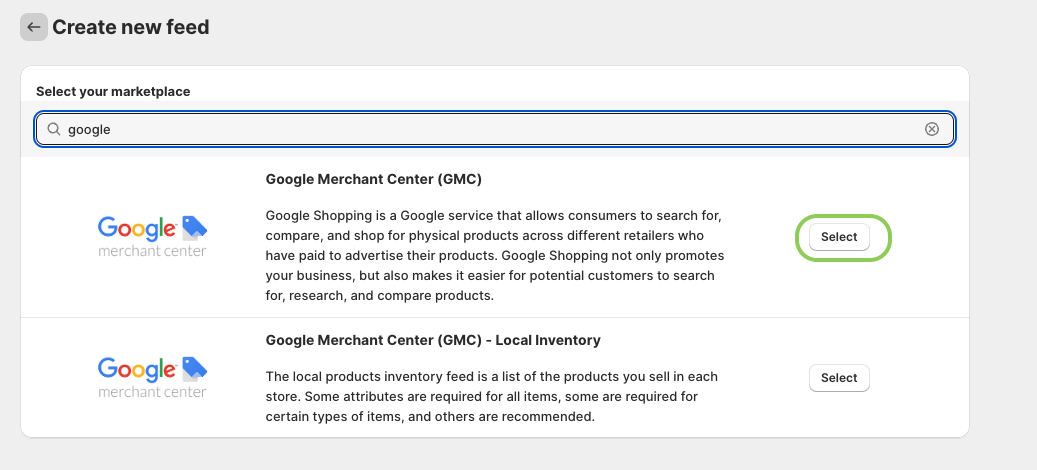The image size is (1037, 470).
Task: Click the 'GMC - Local Inventory' heading
Action: (x=433, y=340)
